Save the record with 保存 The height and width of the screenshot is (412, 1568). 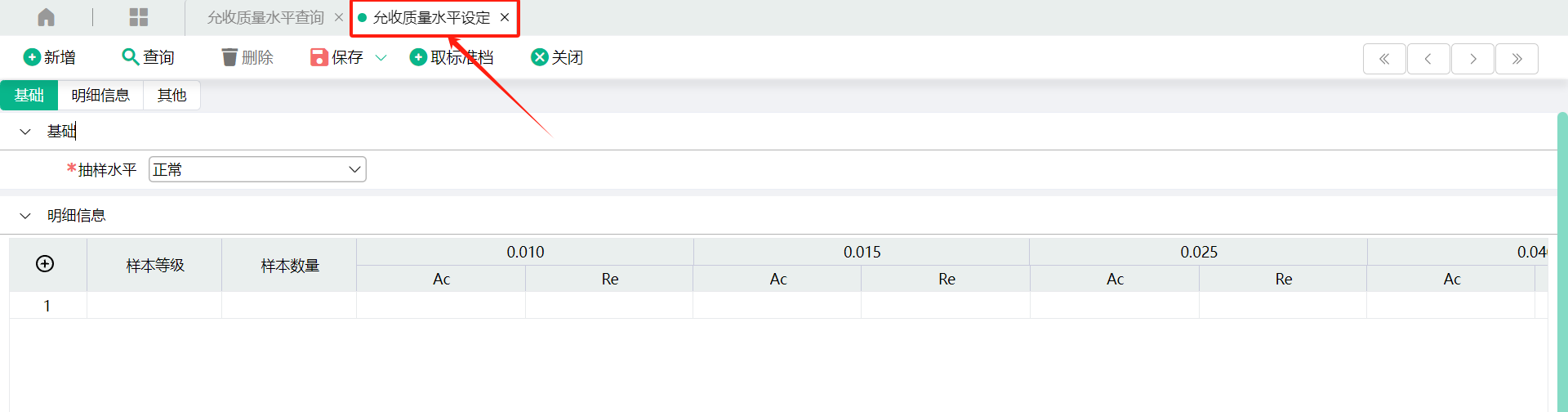[x=336, y=57]
